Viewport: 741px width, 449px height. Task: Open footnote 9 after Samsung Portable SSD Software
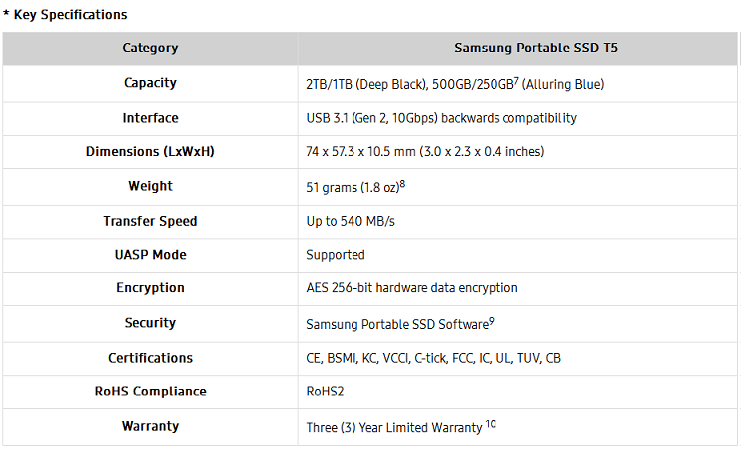(x=490, y=320)
